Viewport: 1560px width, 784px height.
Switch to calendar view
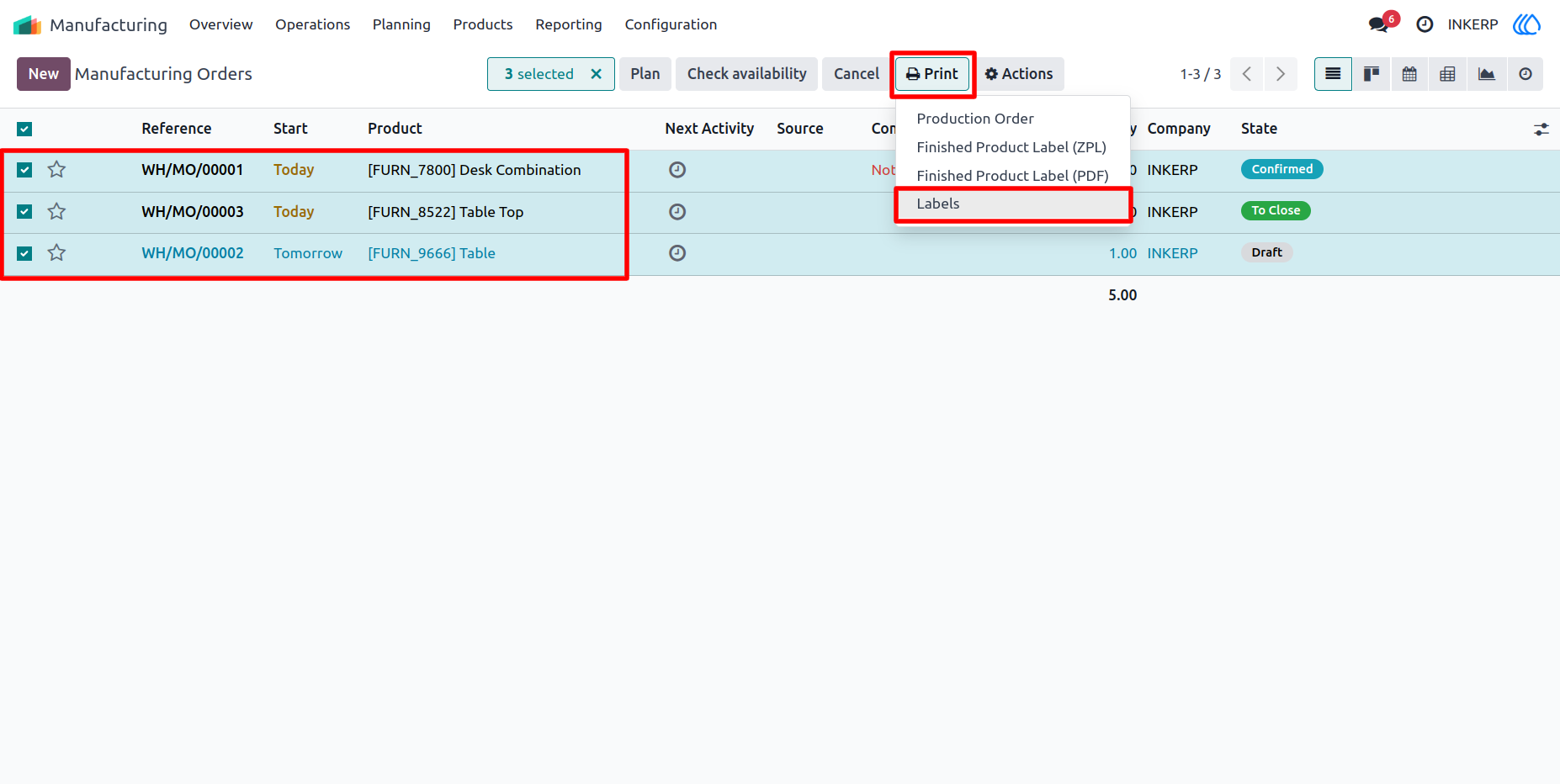click(x=1409, y=74)
